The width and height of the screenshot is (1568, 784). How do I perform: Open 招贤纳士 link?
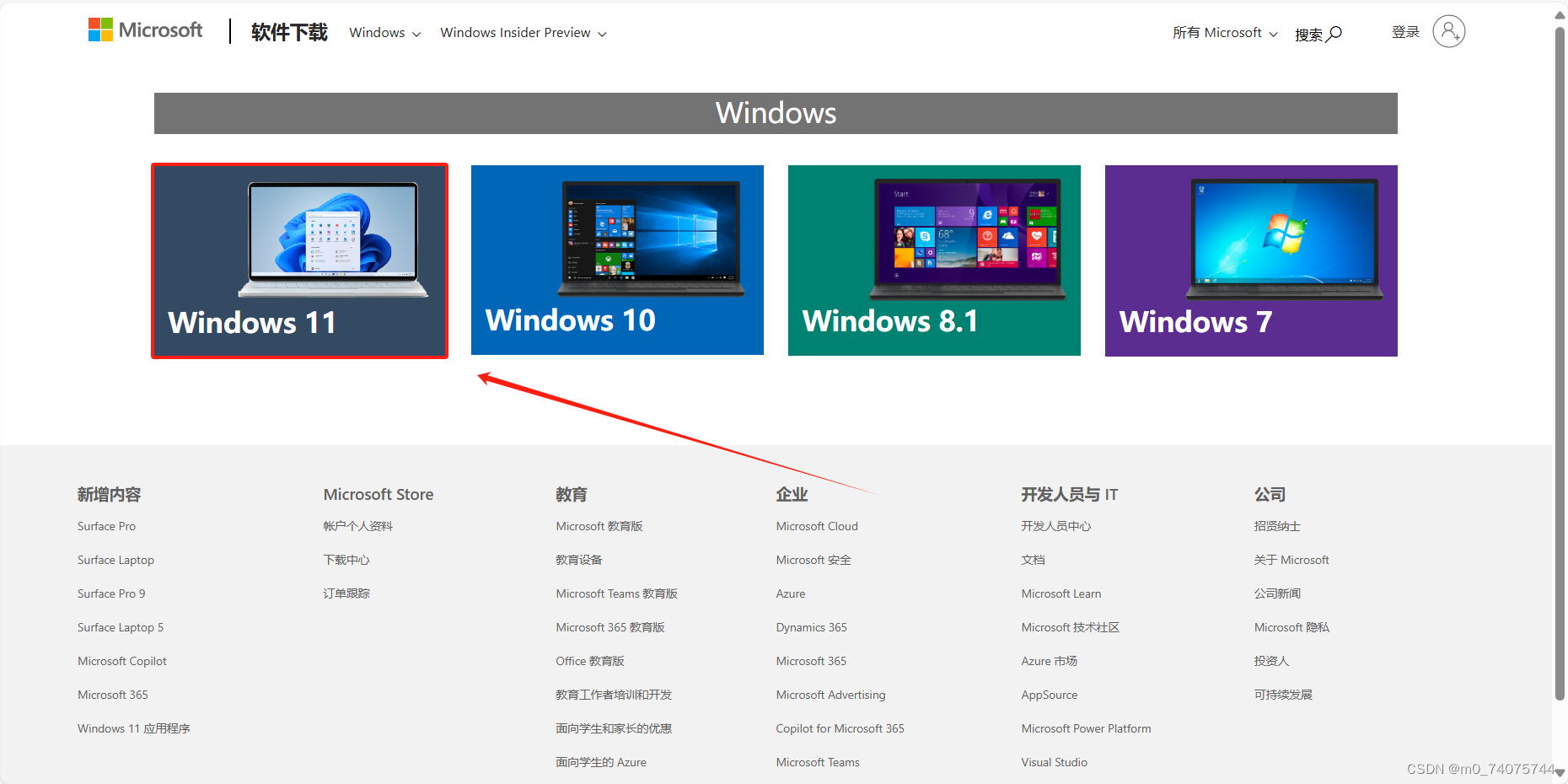point(1277,526)
